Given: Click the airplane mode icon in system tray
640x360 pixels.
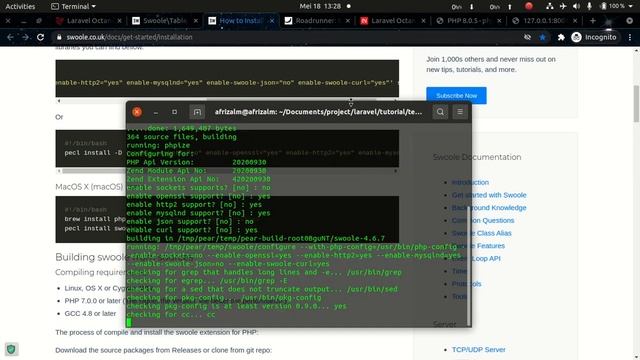Looking at the screenshot, I should tap(563, 6).
